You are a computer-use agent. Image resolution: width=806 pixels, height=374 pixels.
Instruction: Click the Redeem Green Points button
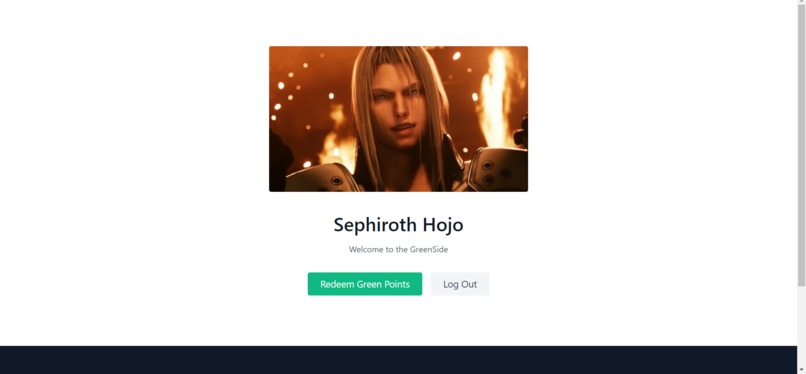pyautogui.click(x=365, y=284)
